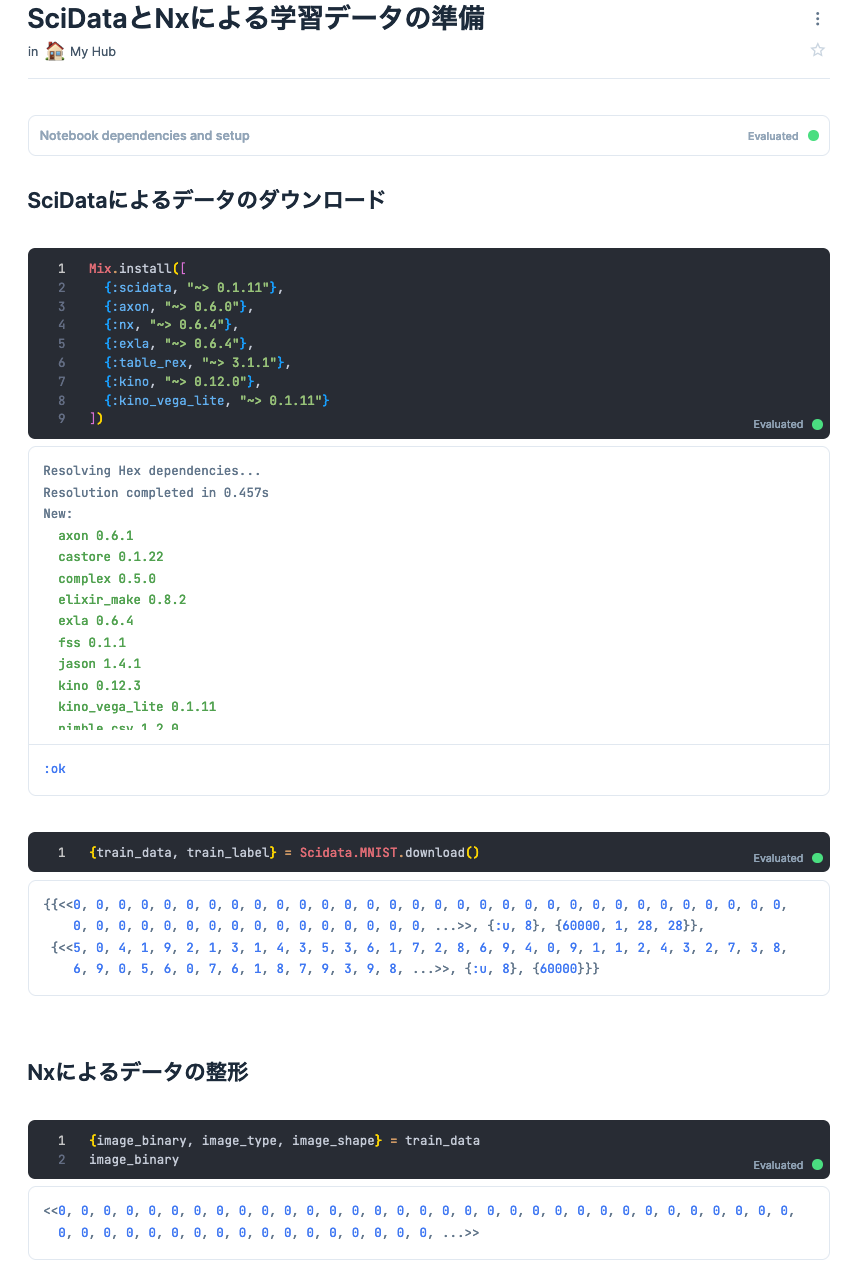Open the My Hub link

click(x=93, y=51)
